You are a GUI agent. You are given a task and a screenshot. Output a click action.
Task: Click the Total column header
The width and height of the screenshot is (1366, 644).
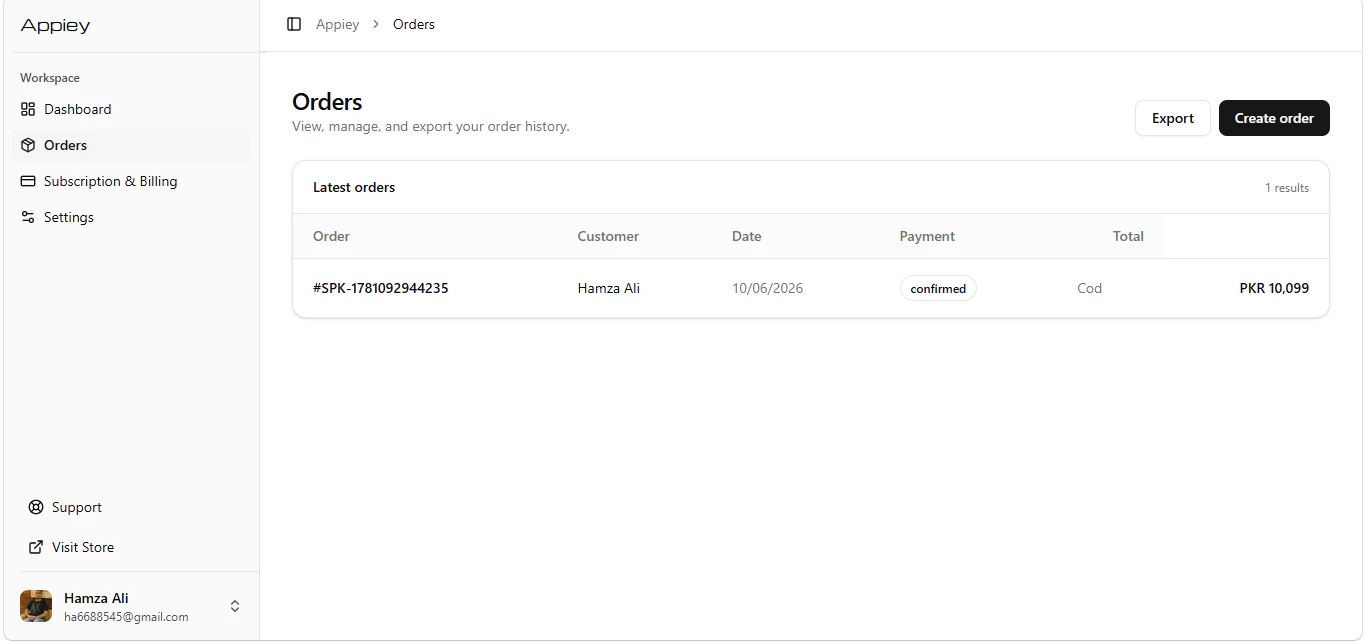click(x=1128, y=236)
